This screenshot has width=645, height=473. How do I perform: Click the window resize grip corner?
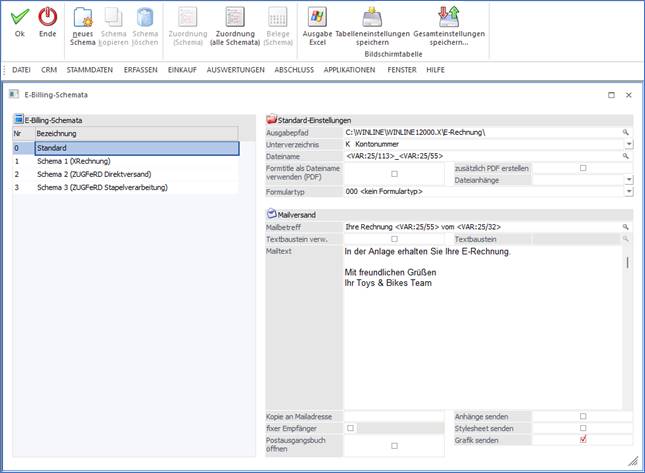tap(633, 461)
